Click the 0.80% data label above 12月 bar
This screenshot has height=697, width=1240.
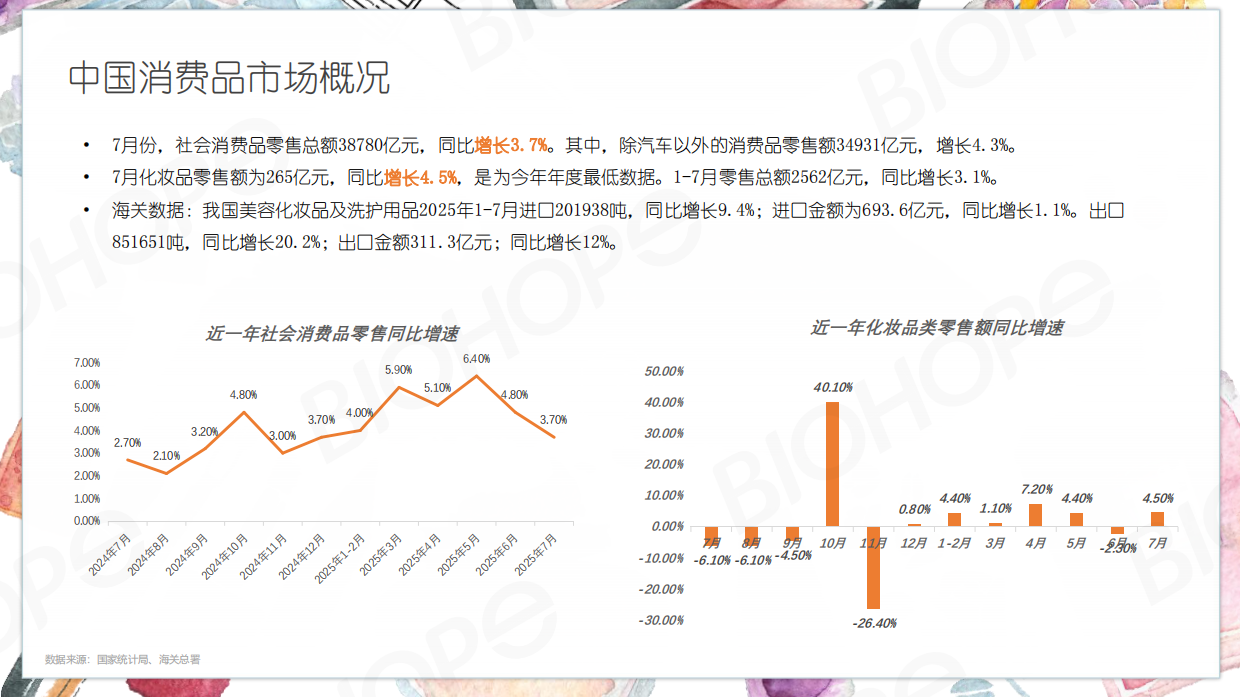pyautogui.click(x=914, y=509)
